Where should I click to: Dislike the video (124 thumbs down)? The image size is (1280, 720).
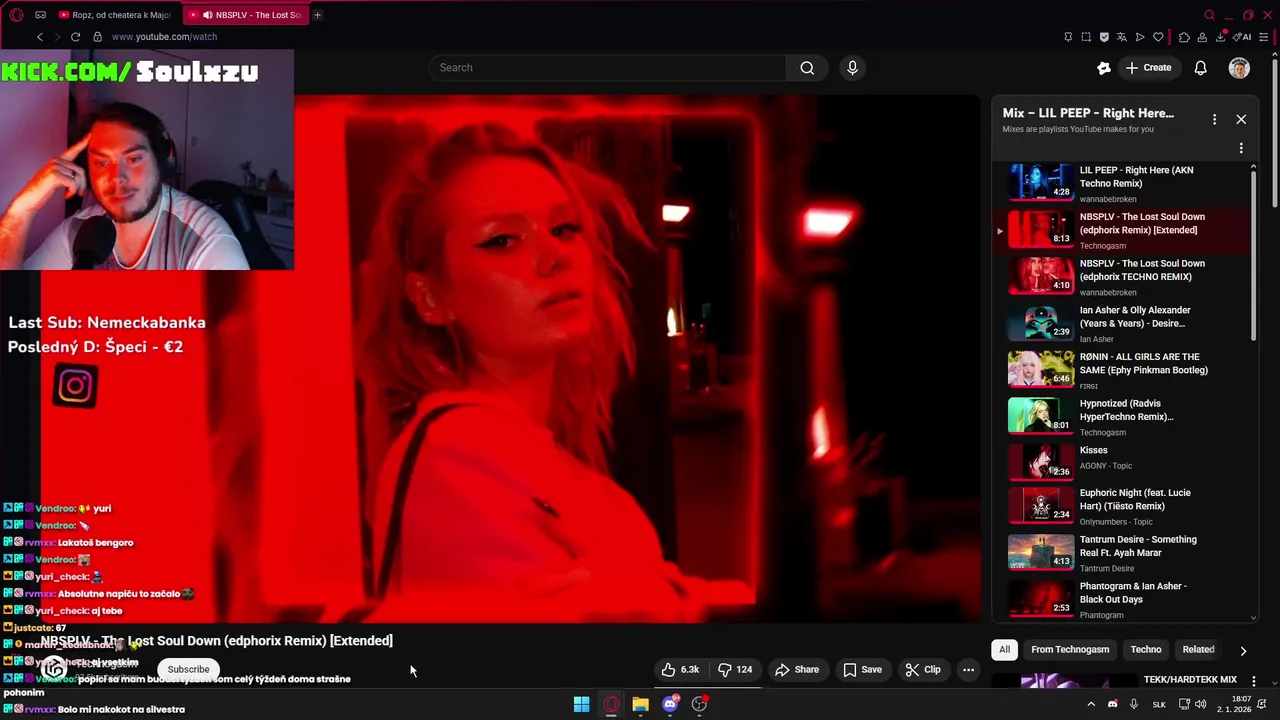point(736,669)
